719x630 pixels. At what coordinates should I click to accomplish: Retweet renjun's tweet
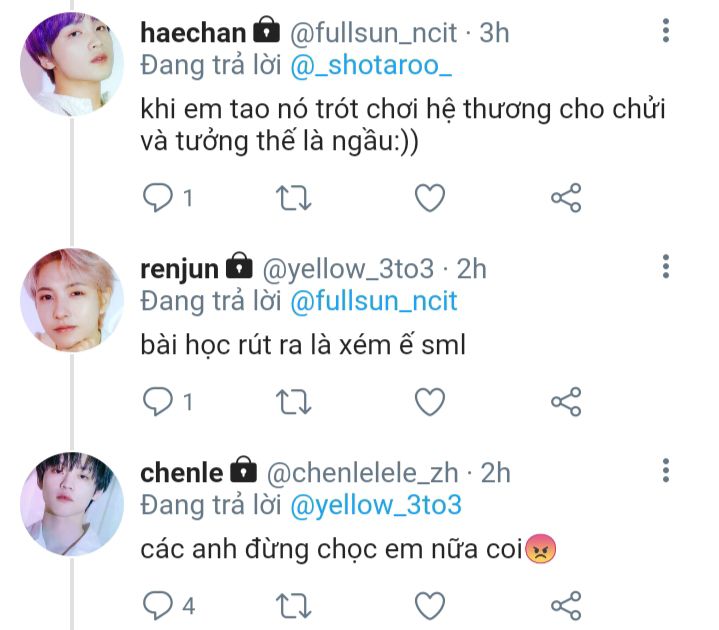[293, 402]
